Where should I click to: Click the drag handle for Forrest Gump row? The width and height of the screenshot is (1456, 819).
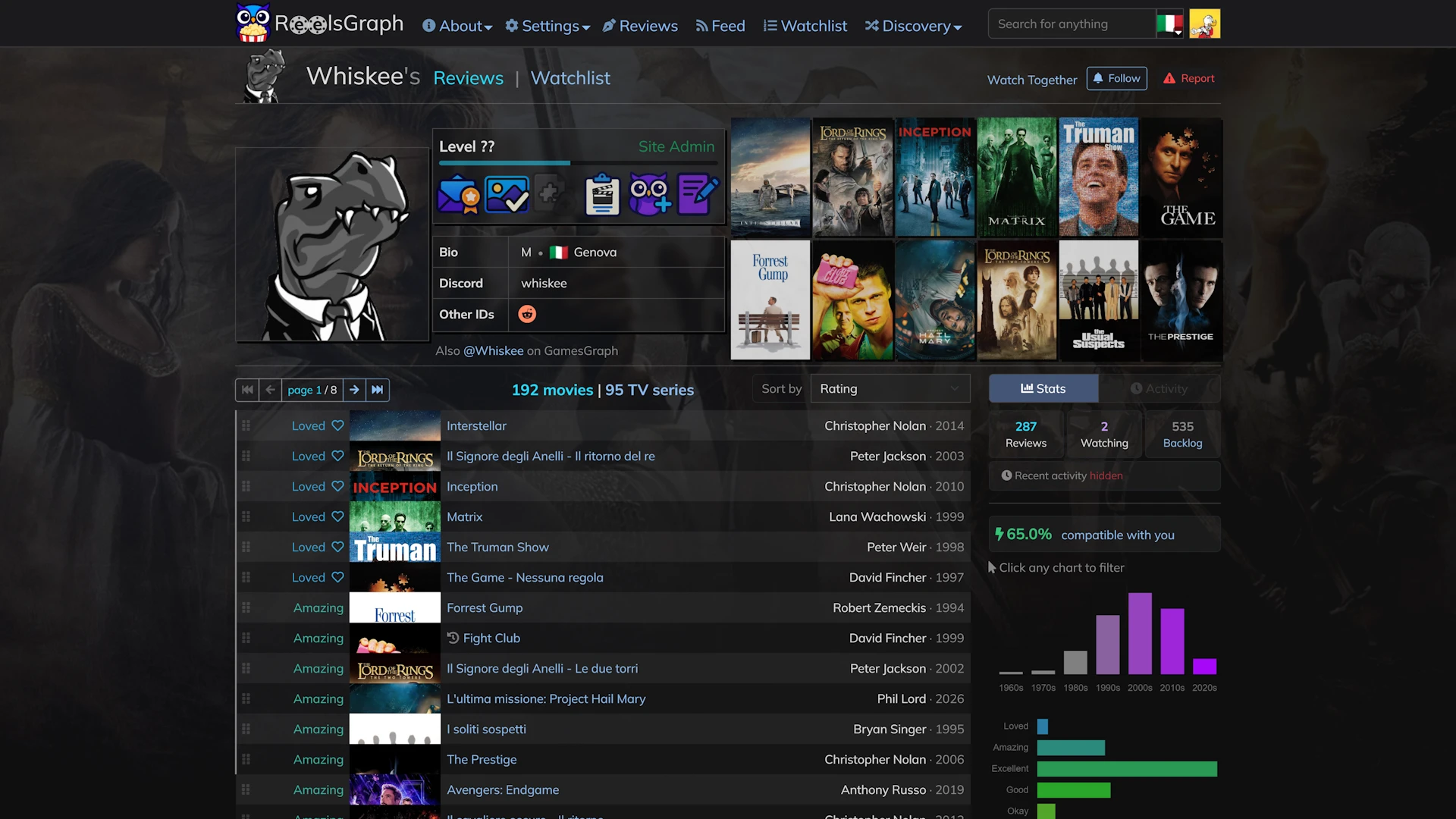point(246,608)
